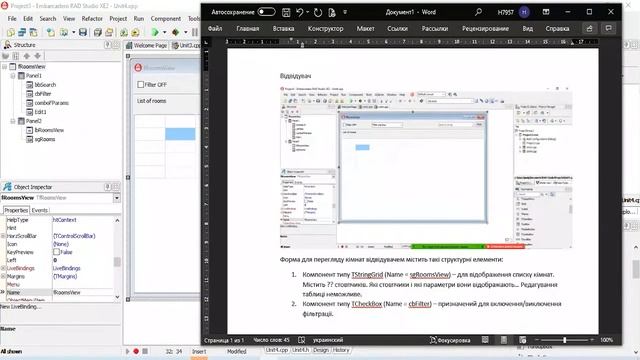Image resolution: width=640 pixels, height=360 pixels.
Task: Open the File menu in RAD Studio
Action: click(x=12, y=19)
